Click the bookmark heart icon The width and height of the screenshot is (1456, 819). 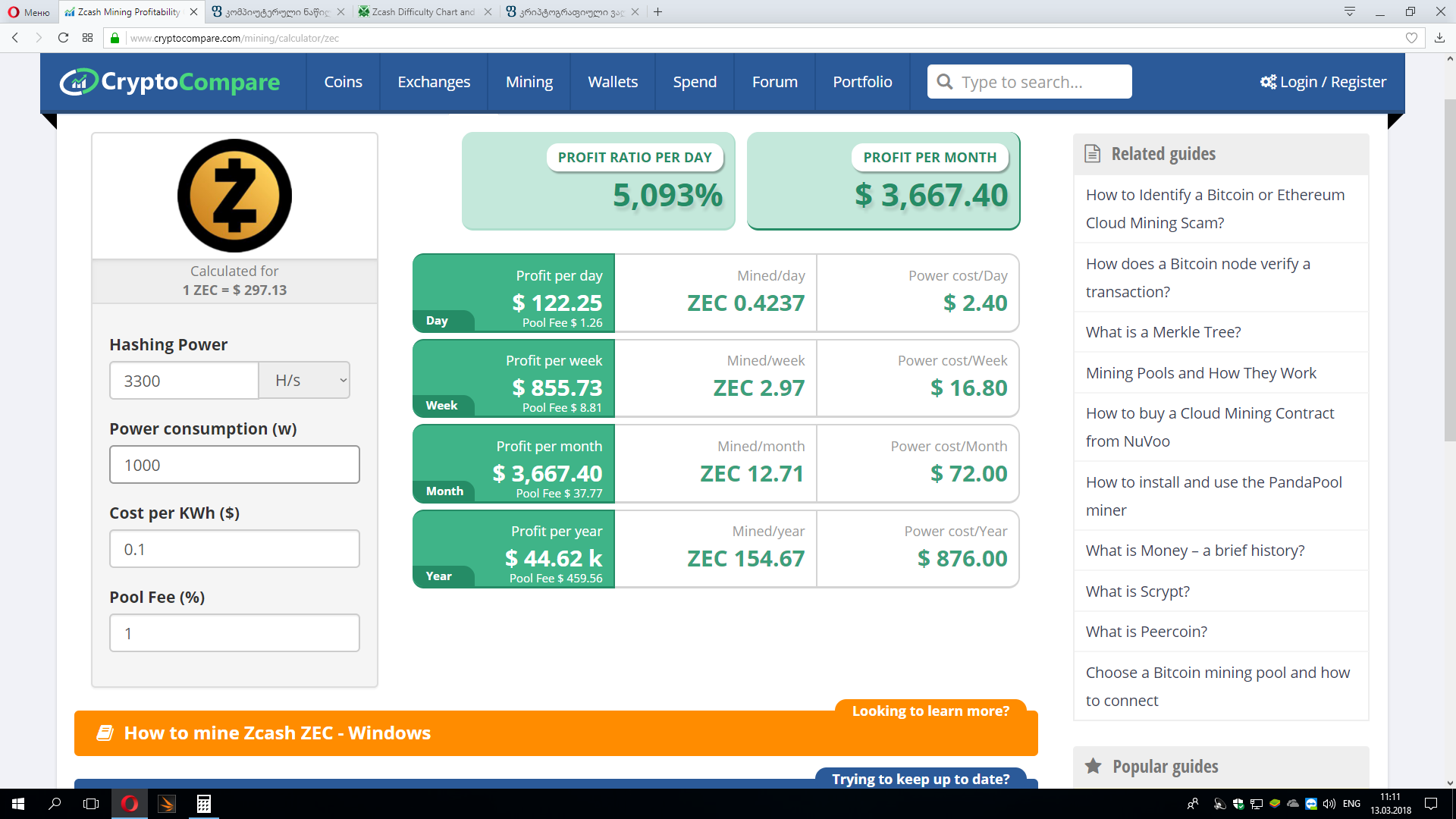click(x=1411, y=38)
